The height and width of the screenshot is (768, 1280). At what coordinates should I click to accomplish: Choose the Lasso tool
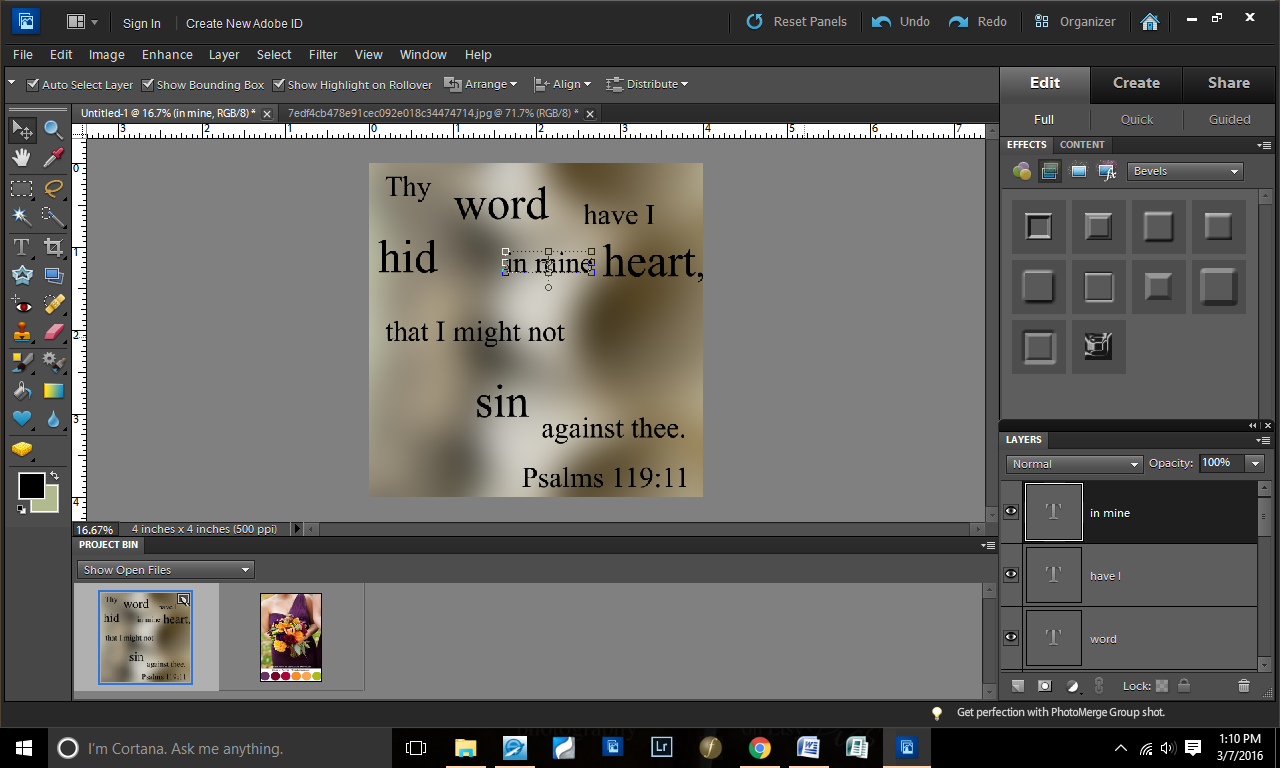[53, 187]
